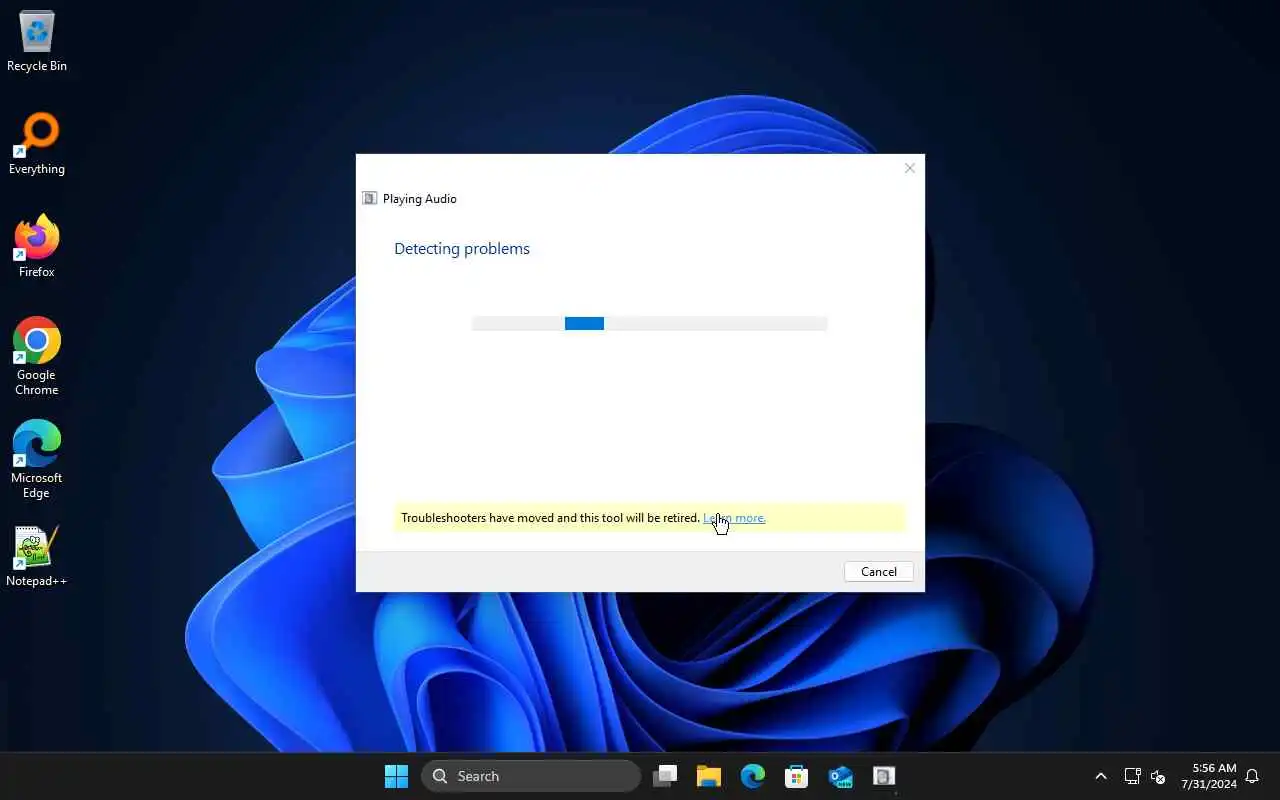Open the Windows Start menu

[396, 776]
